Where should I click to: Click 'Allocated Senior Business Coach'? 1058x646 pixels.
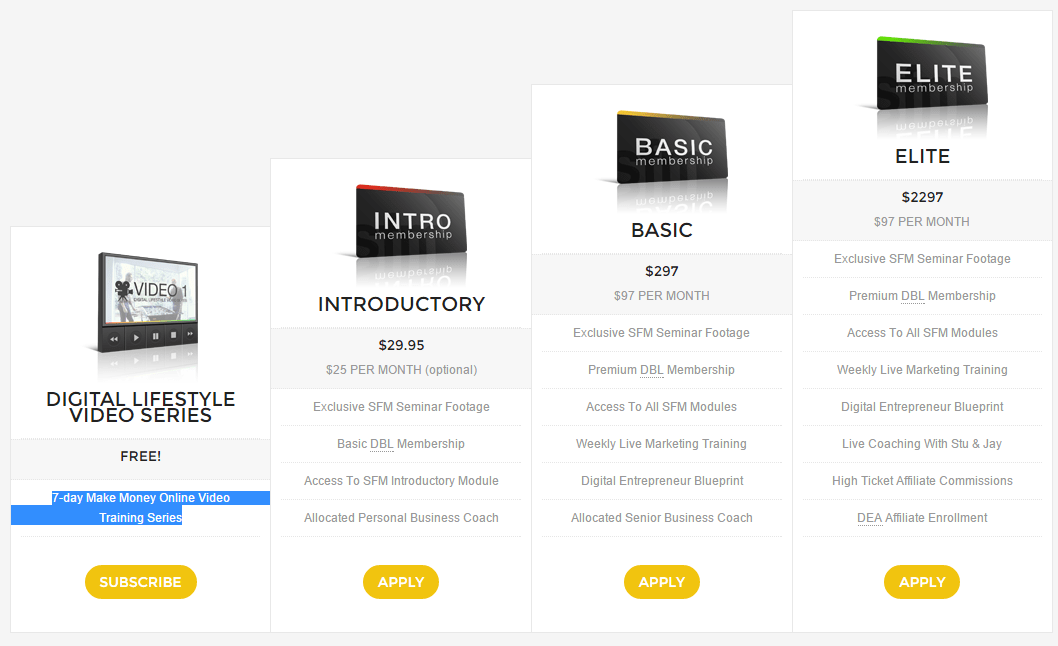pyautogui.click(x=662, y=518)
